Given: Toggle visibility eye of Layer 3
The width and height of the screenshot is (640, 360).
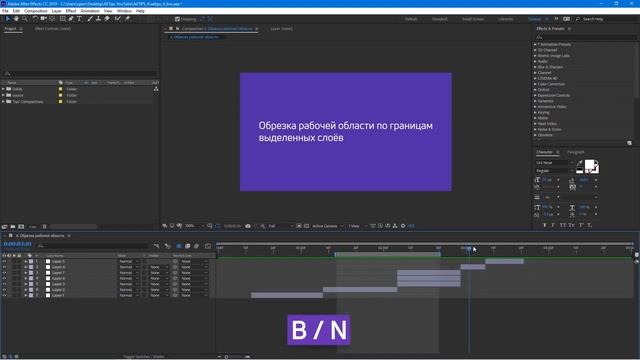Looking at the screenshot, I should coord(4,284).
